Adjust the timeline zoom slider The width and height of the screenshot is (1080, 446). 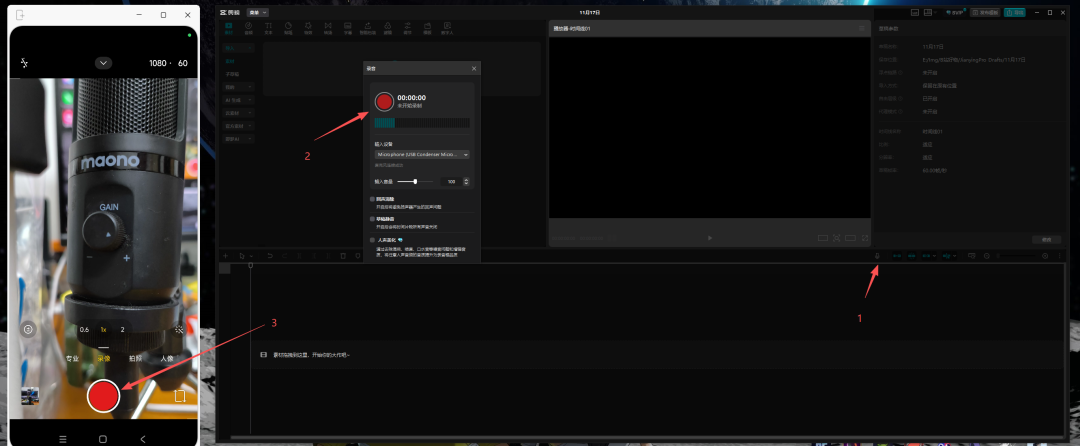click(1017, 256)
